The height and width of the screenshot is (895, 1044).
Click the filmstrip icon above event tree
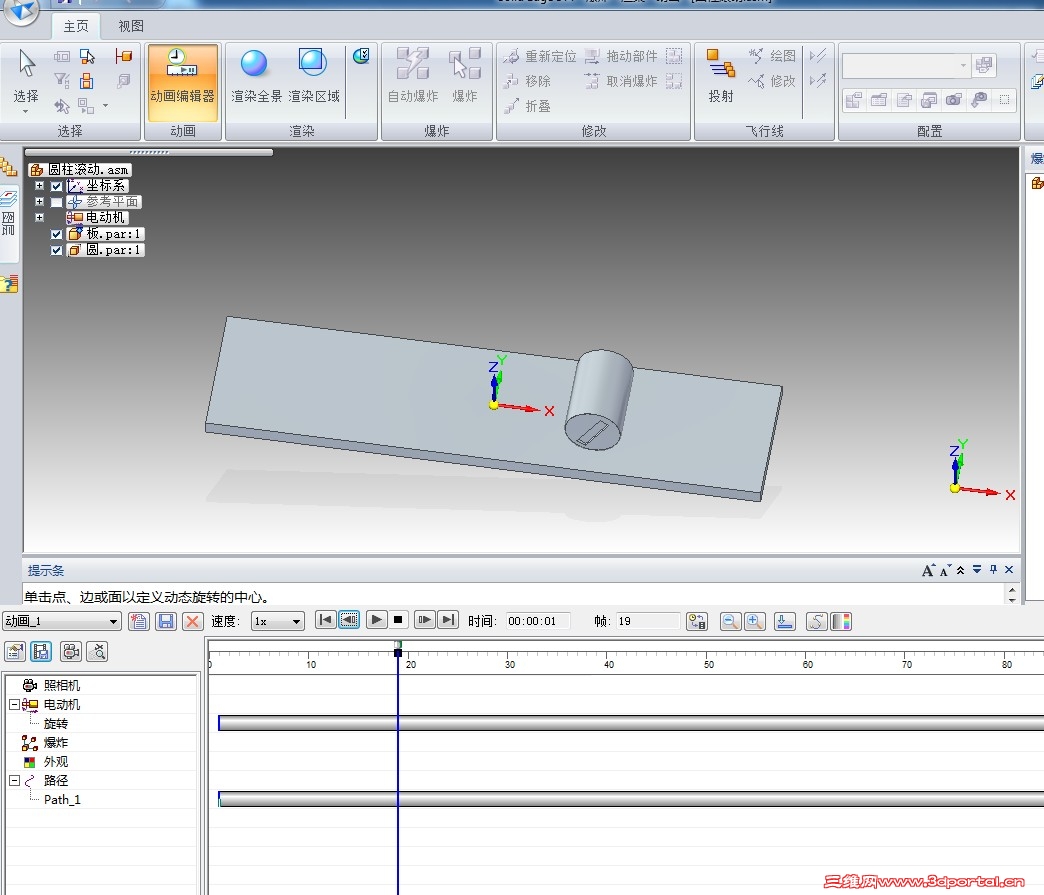coord(41,651)
